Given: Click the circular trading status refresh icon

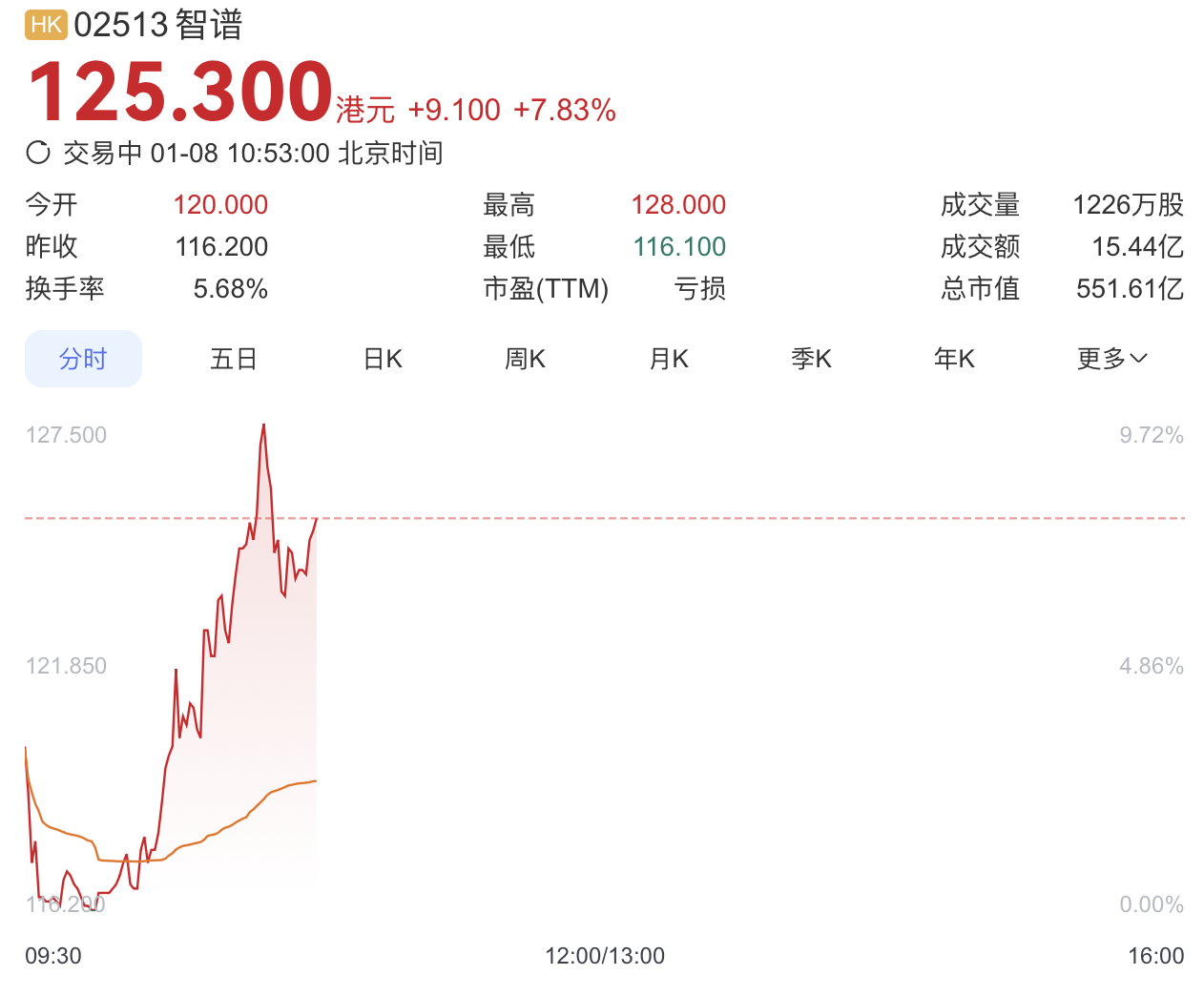Looking at the screenshot, I should click(38, 153).
